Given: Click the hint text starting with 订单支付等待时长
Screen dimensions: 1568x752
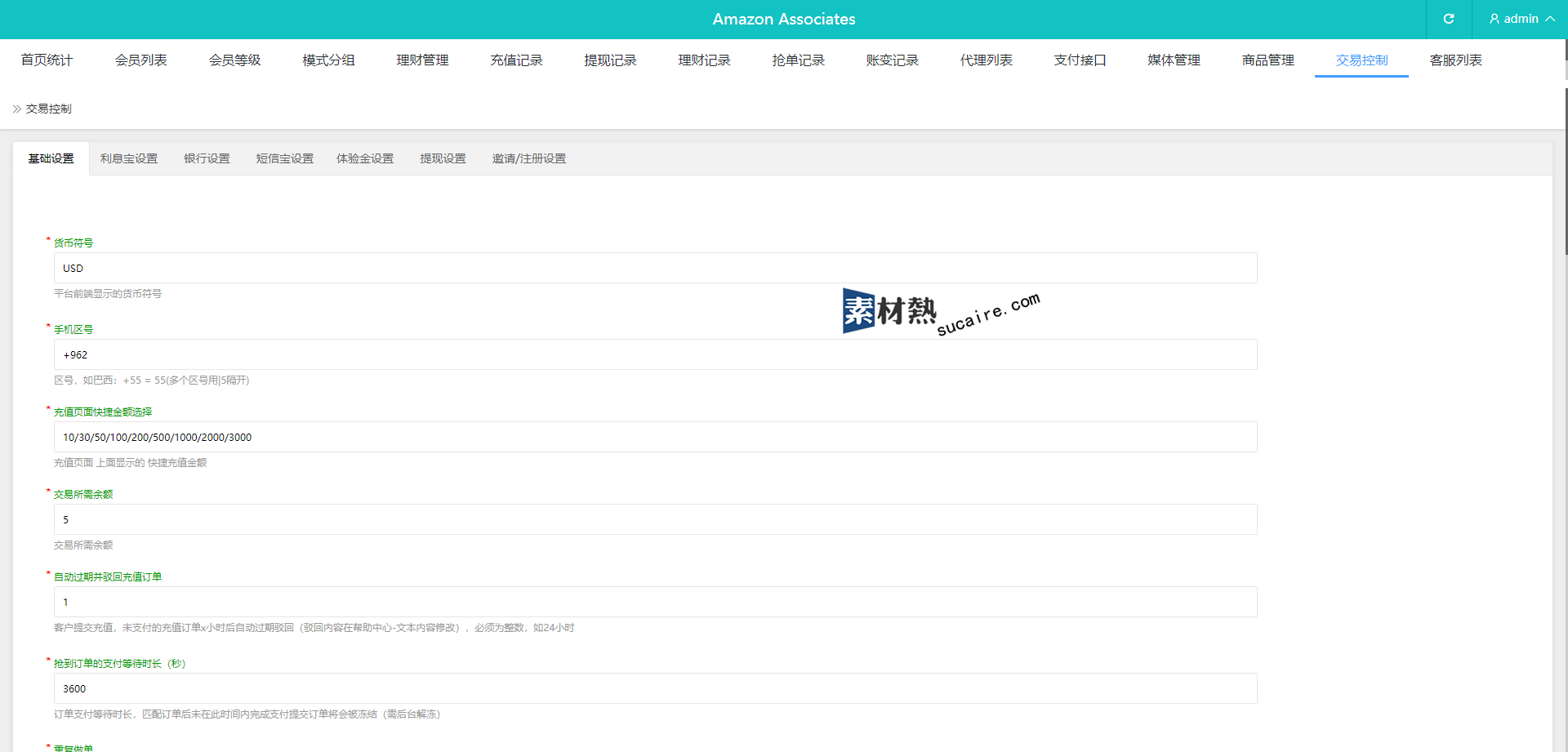Looking at the screenshot, I should pos(247,714).
